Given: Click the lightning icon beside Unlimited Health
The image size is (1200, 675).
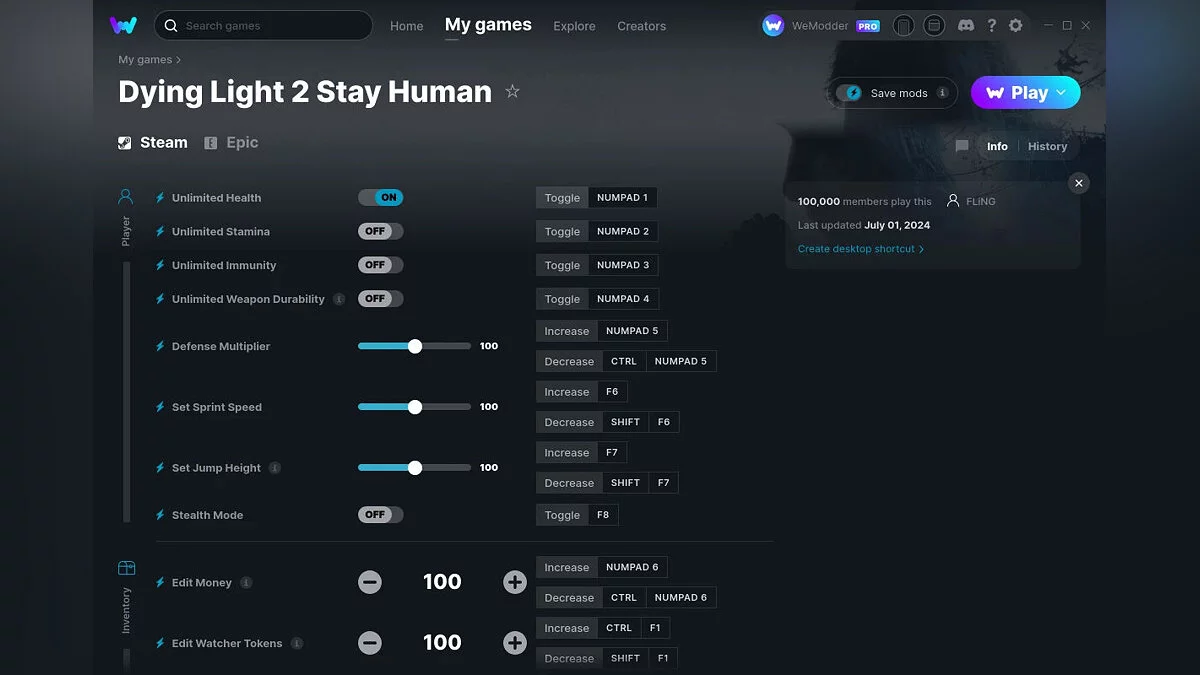Looking at the screenshot, I should click(160, 198).
